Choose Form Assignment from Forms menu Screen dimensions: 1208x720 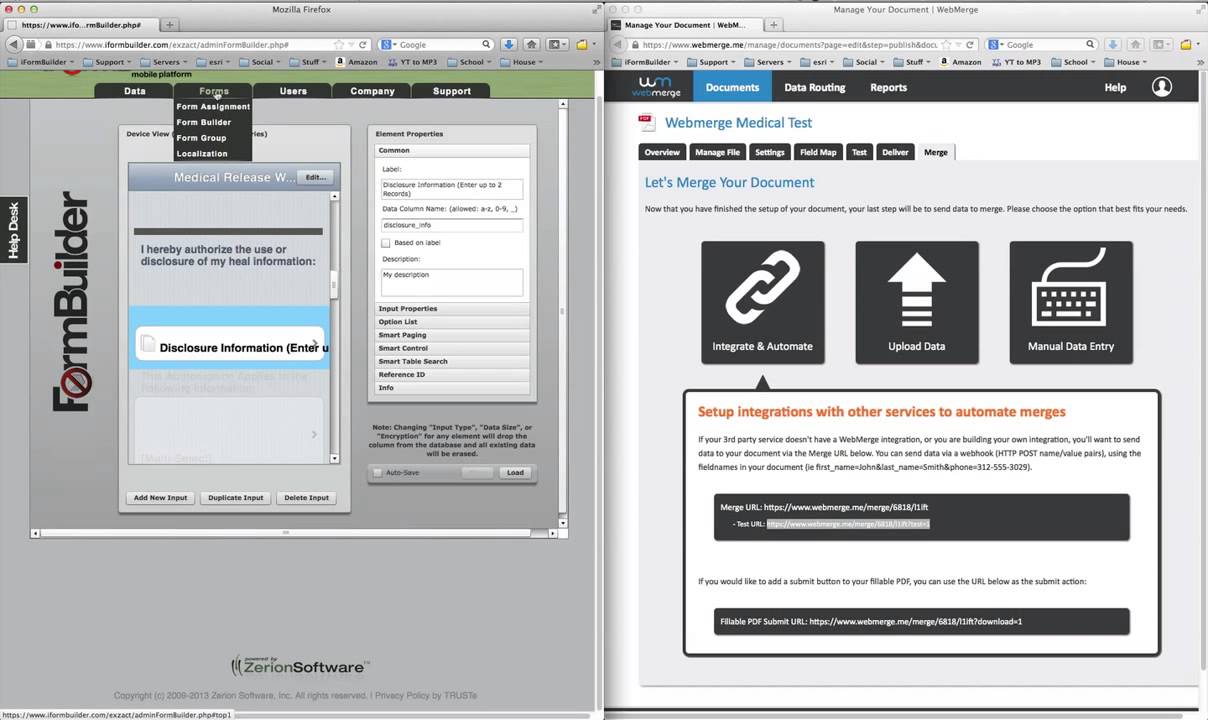tap(213, 106)
